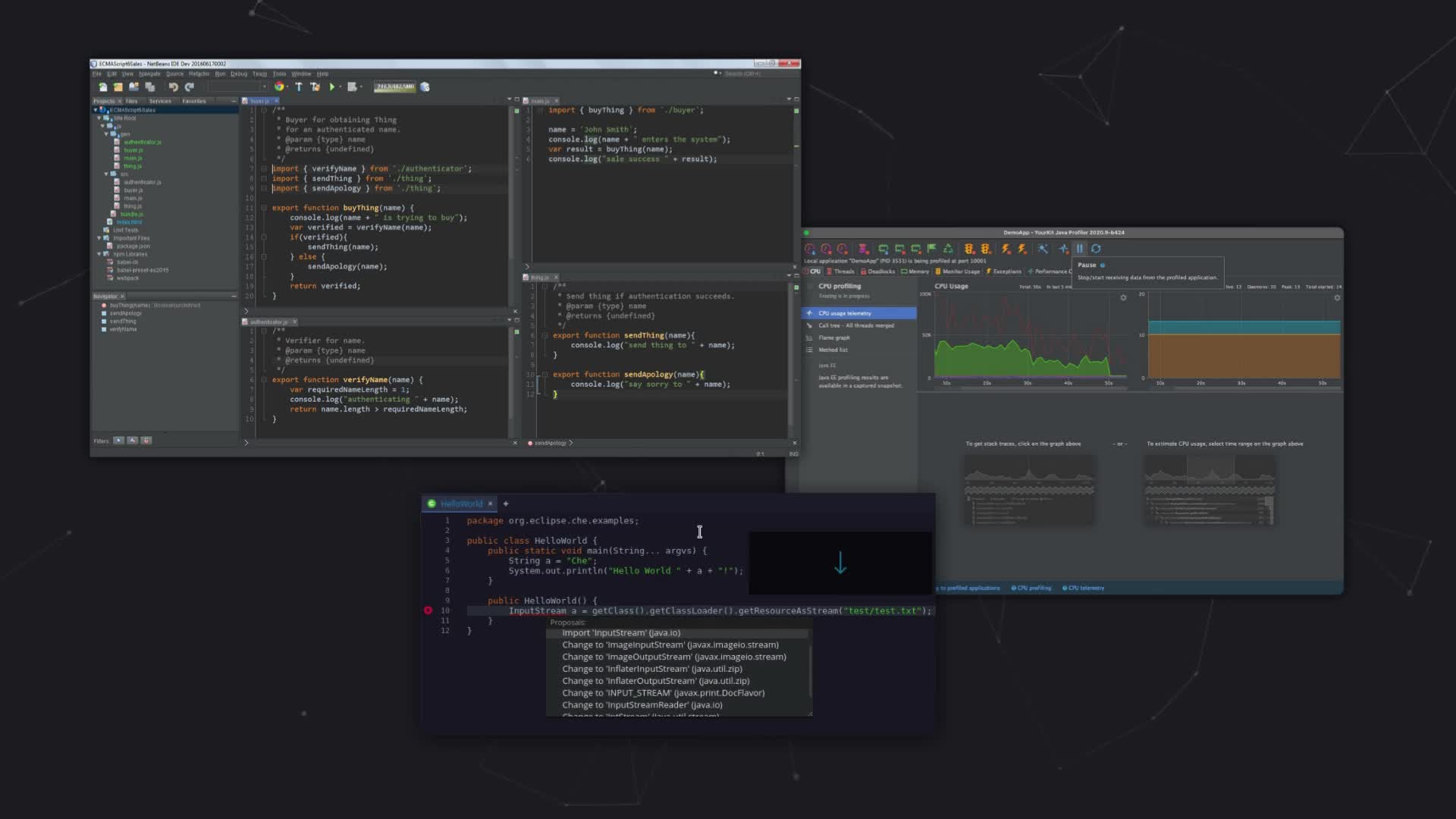Run the project with green play icon
The height and width of the screenshot is (819, 1456).
332,87
